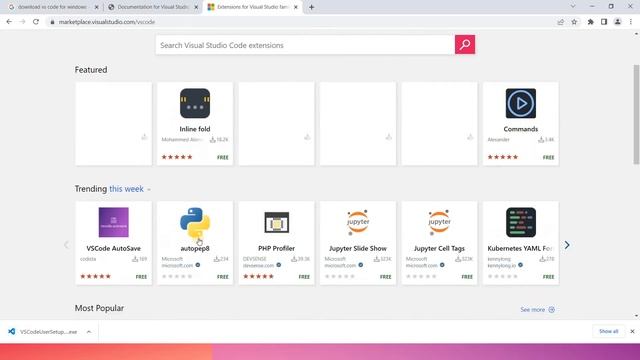Open the Trending 'this week' dropdown
The image size is (640, 360).
click(130, 189)
